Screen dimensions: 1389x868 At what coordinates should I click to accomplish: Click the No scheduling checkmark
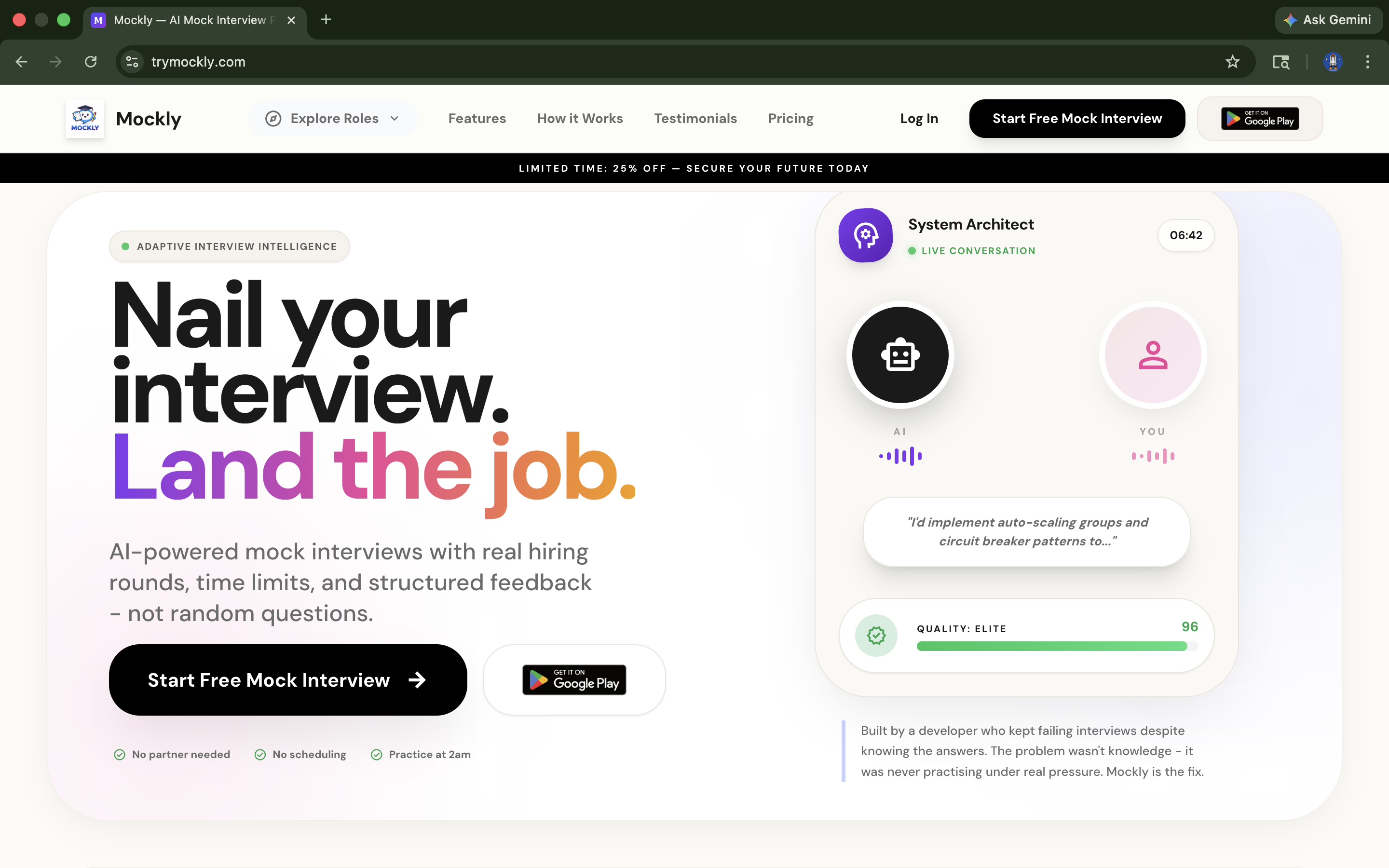(260, 754)
